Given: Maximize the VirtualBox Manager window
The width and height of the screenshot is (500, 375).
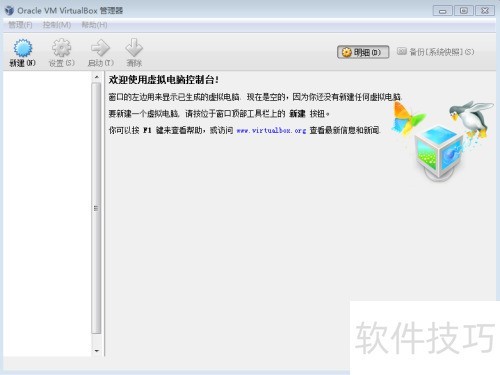Looking at the screenshot, I should point(463,11).
